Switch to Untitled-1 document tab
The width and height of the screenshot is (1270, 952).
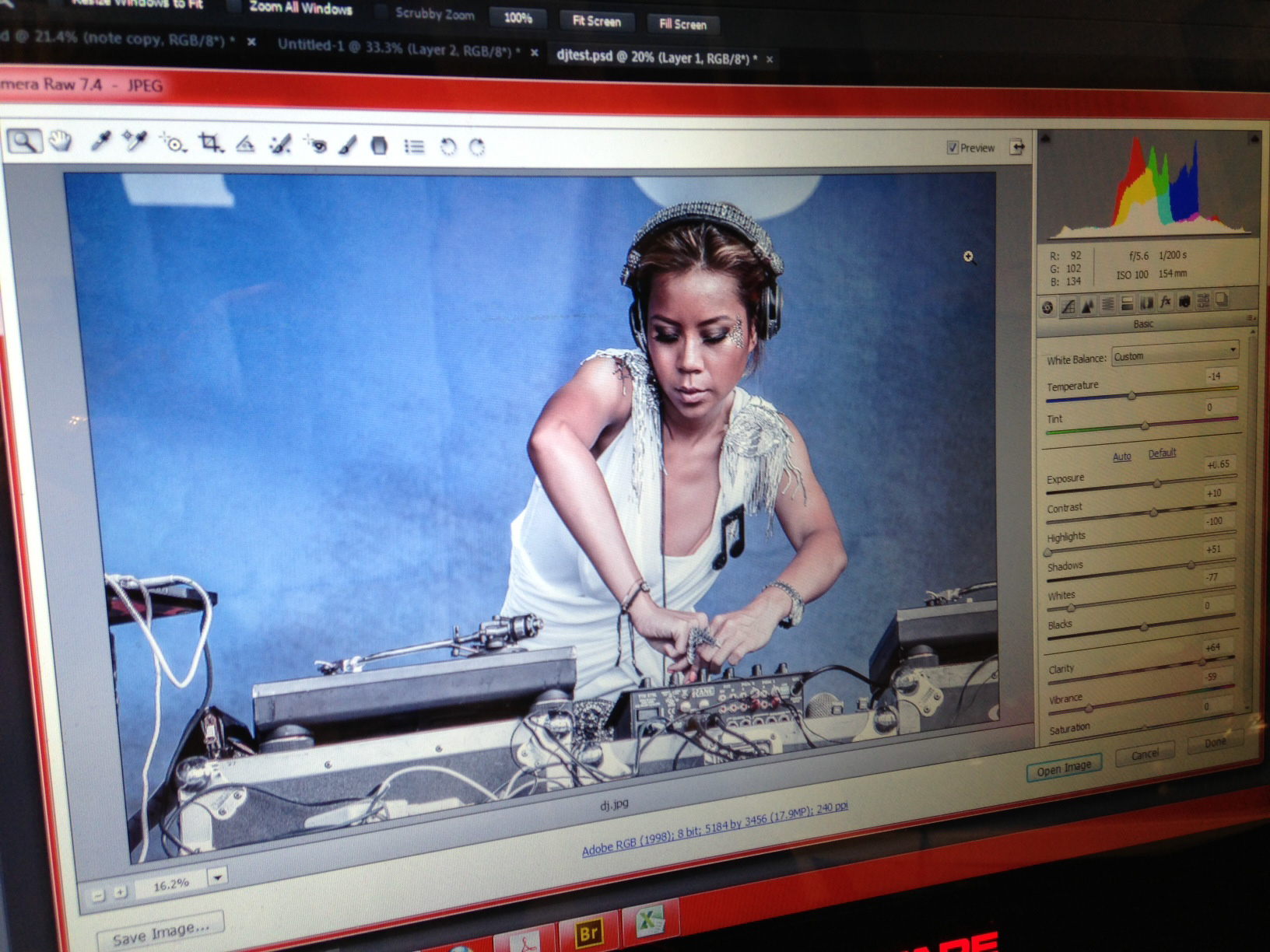(398, 47)
